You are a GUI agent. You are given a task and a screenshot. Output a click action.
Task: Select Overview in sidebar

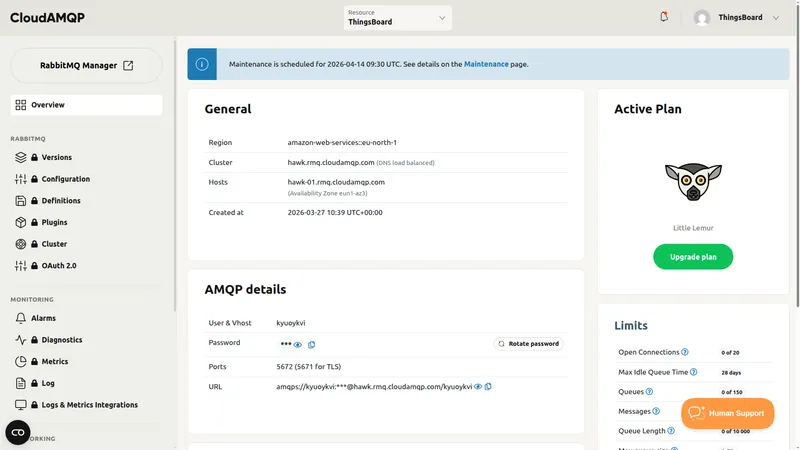pyautogui.click(x=86, y=105)
